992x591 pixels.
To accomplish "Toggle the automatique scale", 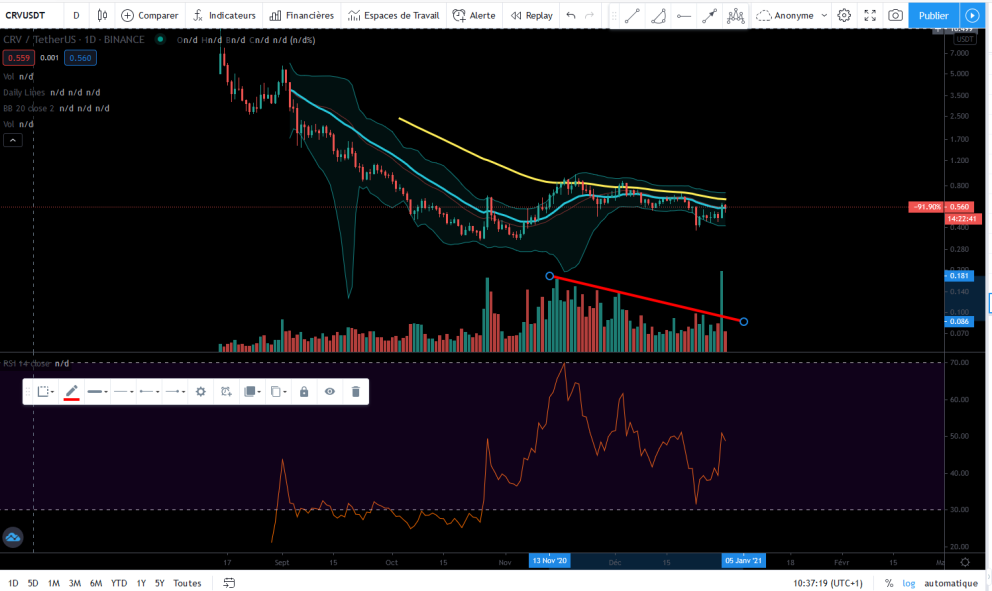I will 951,583.
